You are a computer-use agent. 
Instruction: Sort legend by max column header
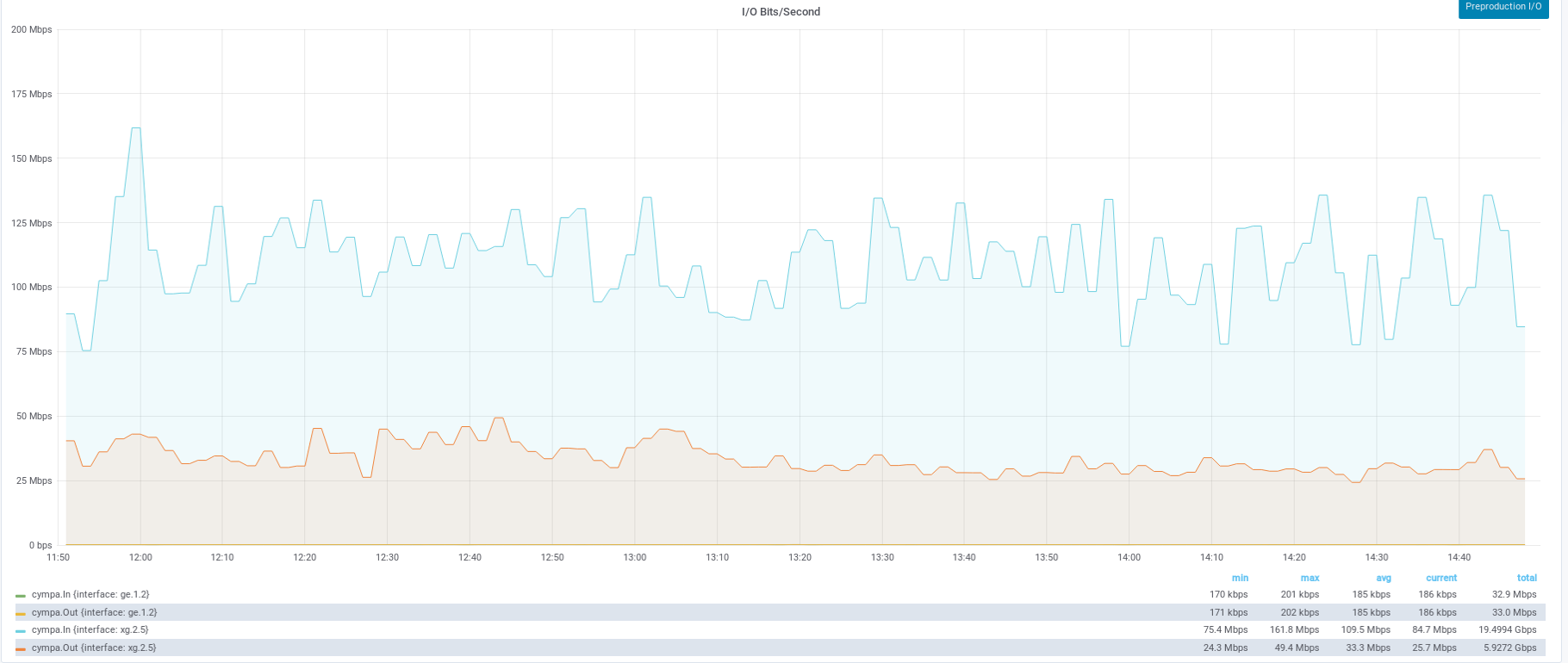point(1310,579)
